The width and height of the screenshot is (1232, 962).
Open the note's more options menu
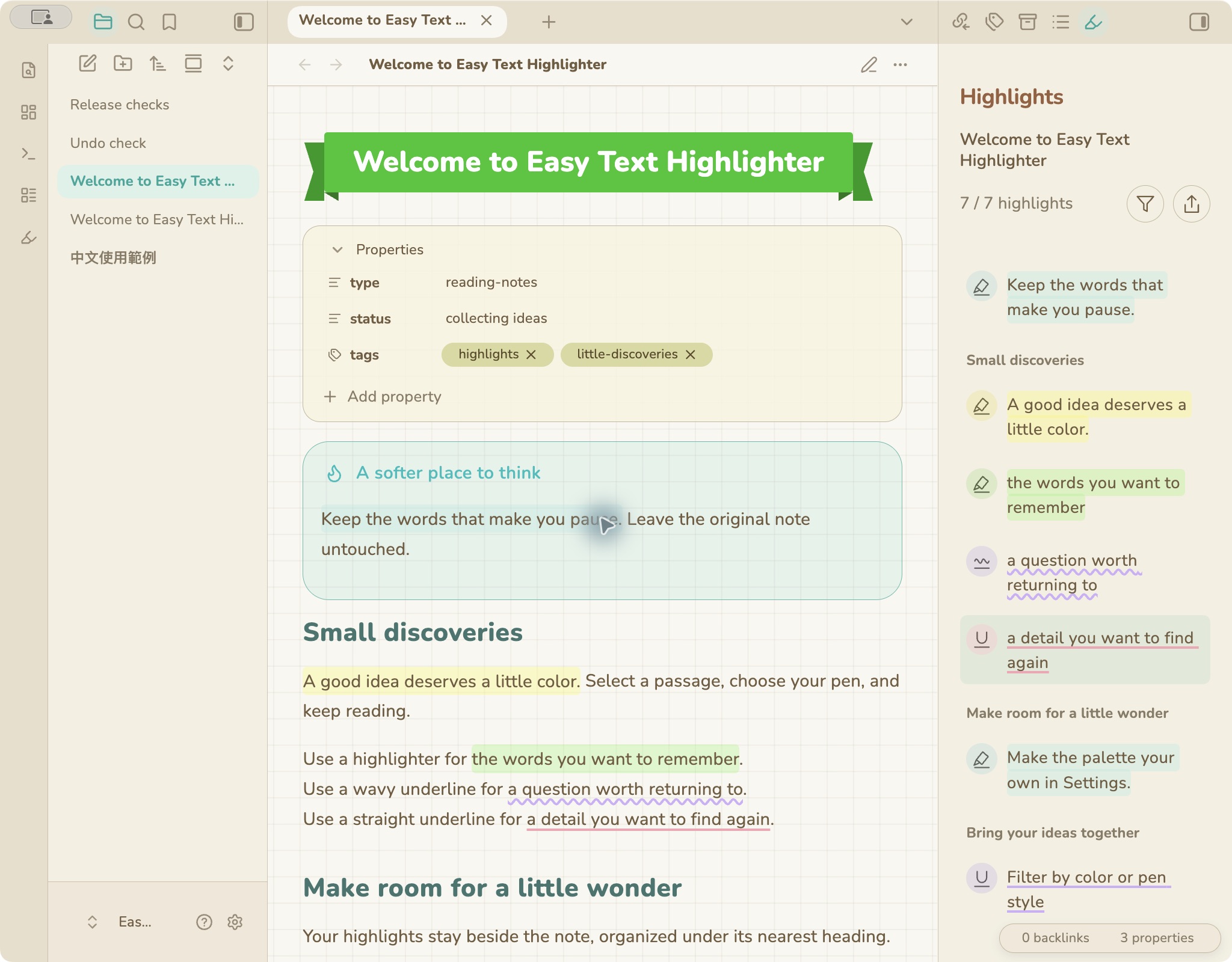point(901,64)
